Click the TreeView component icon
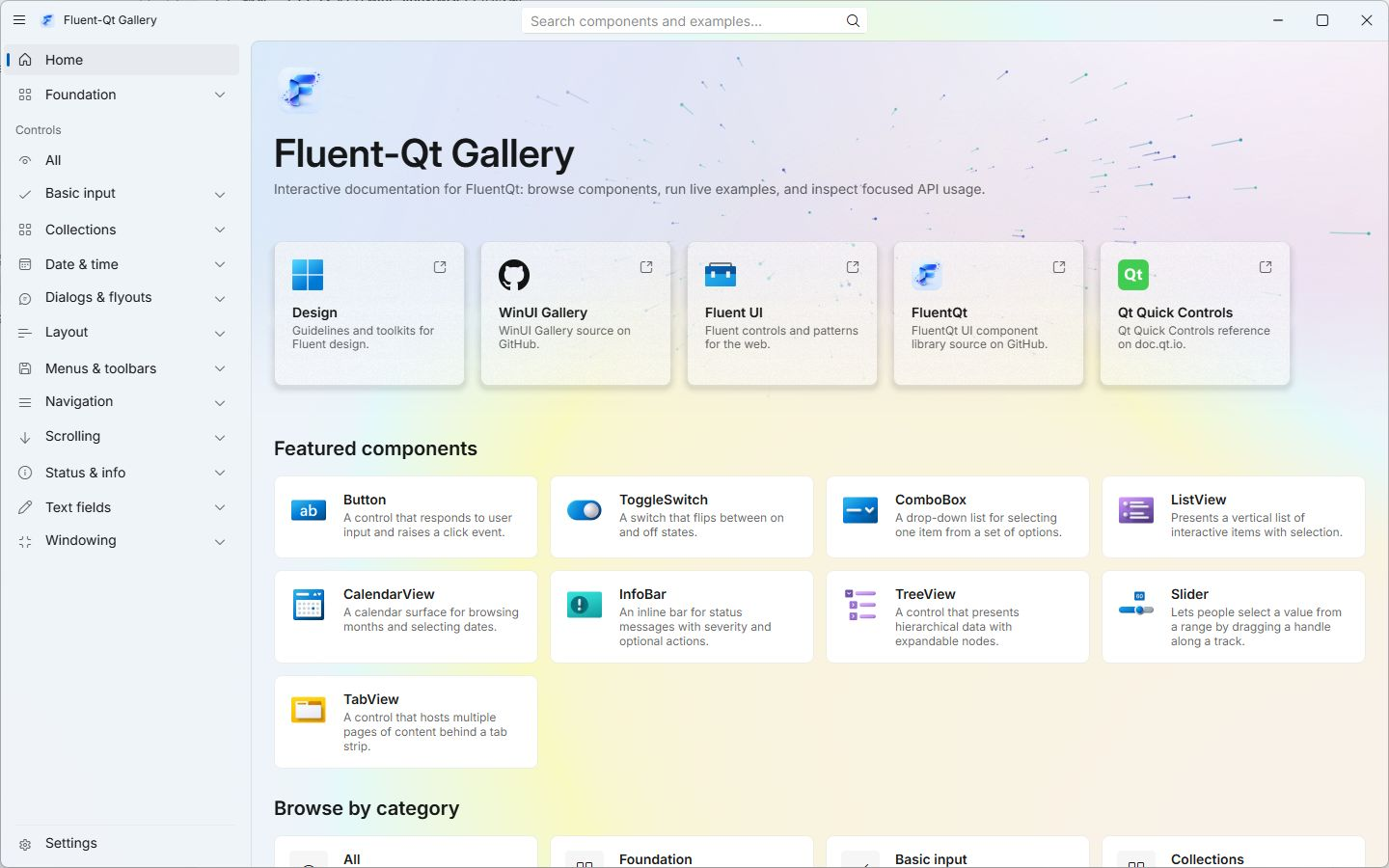Screen dimensions: 1389x868 (x=860, y=605)
